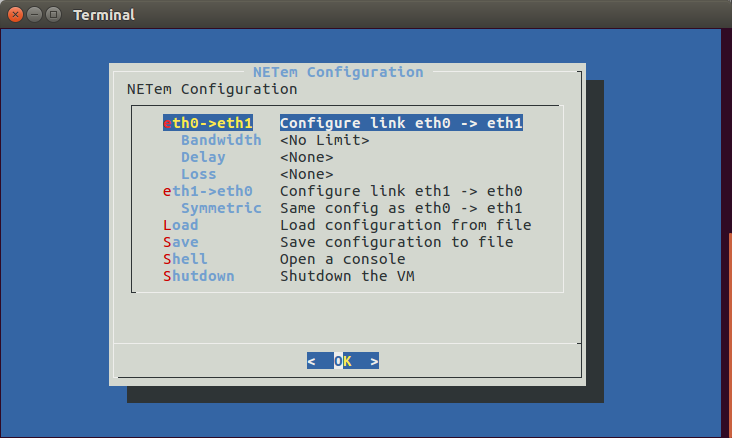The width and height of the screenshot is (732, 438).
Task: Close the Terminal window
Action: [x=15, y=14]
